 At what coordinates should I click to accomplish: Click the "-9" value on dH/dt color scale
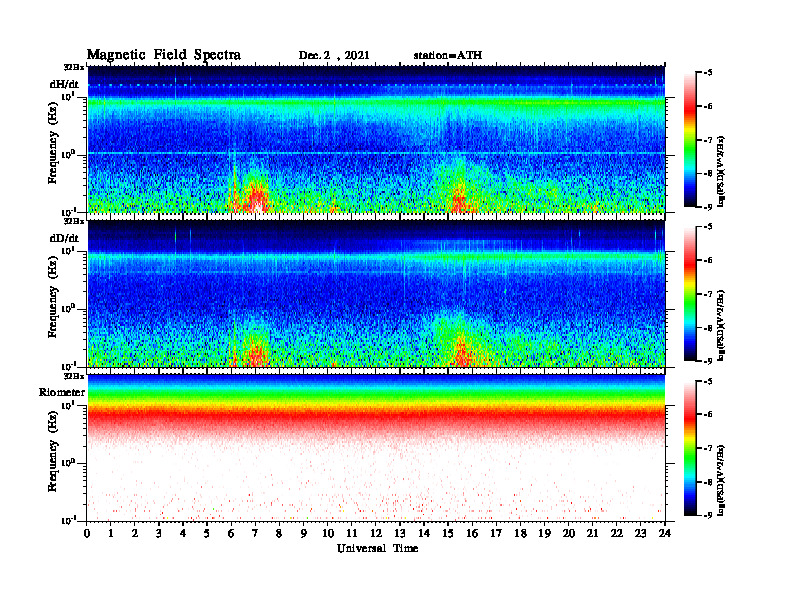click(x=708, y=207)
